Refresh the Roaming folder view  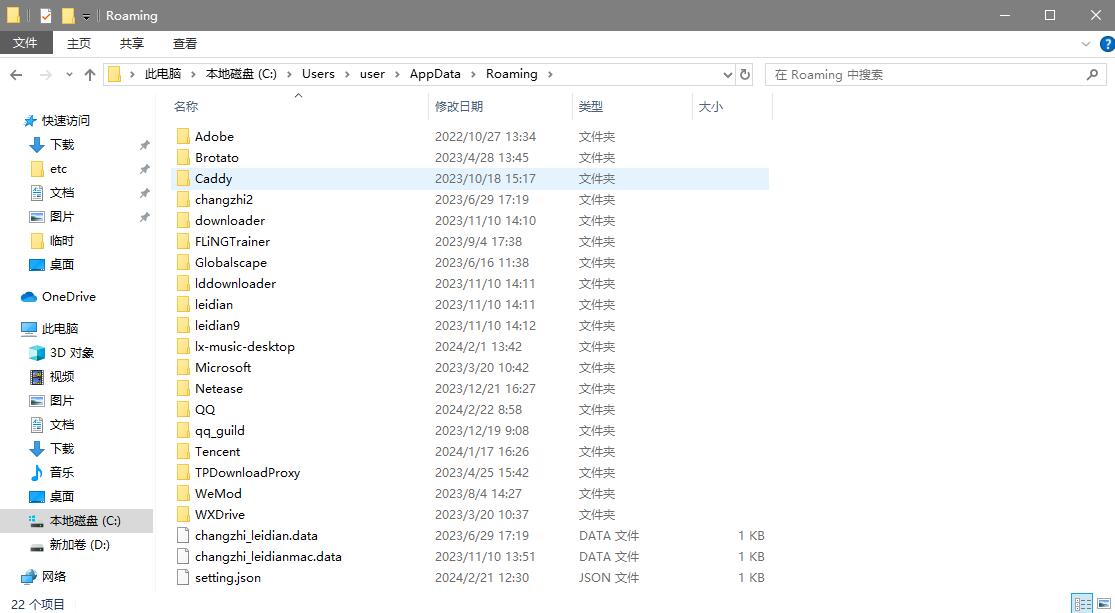pos(745,74)
